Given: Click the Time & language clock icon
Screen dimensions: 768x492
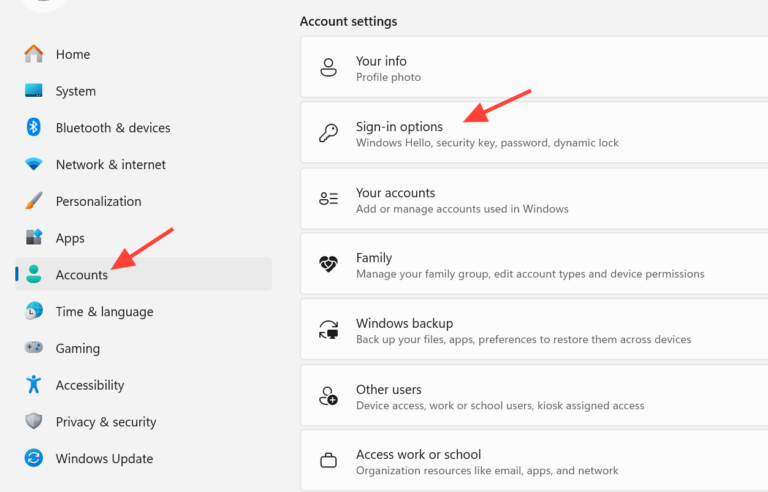Looking at the screenshot, I should [x=34, y=311].
